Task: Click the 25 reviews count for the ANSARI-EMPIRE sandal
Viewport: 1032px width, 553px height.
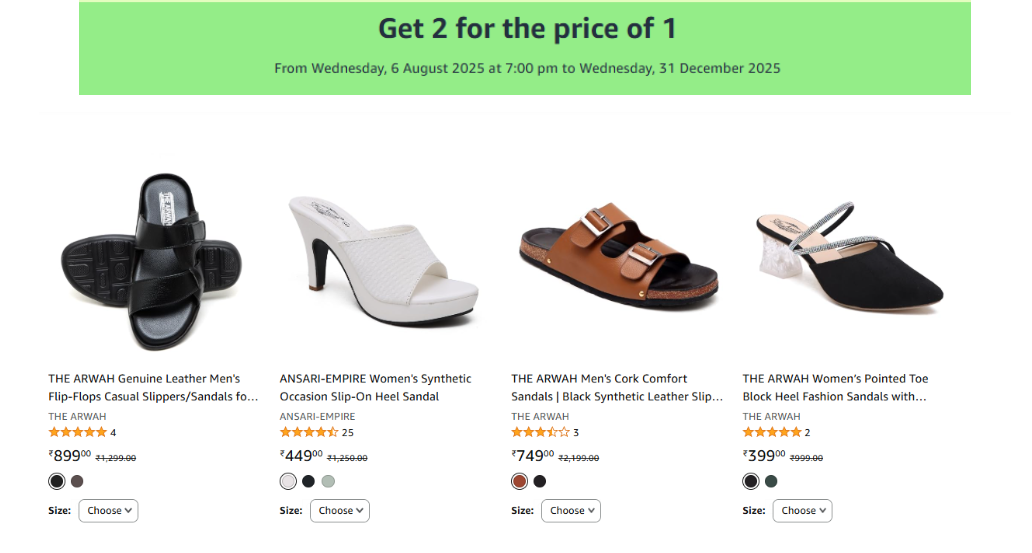Action: (x=348, y=432)
